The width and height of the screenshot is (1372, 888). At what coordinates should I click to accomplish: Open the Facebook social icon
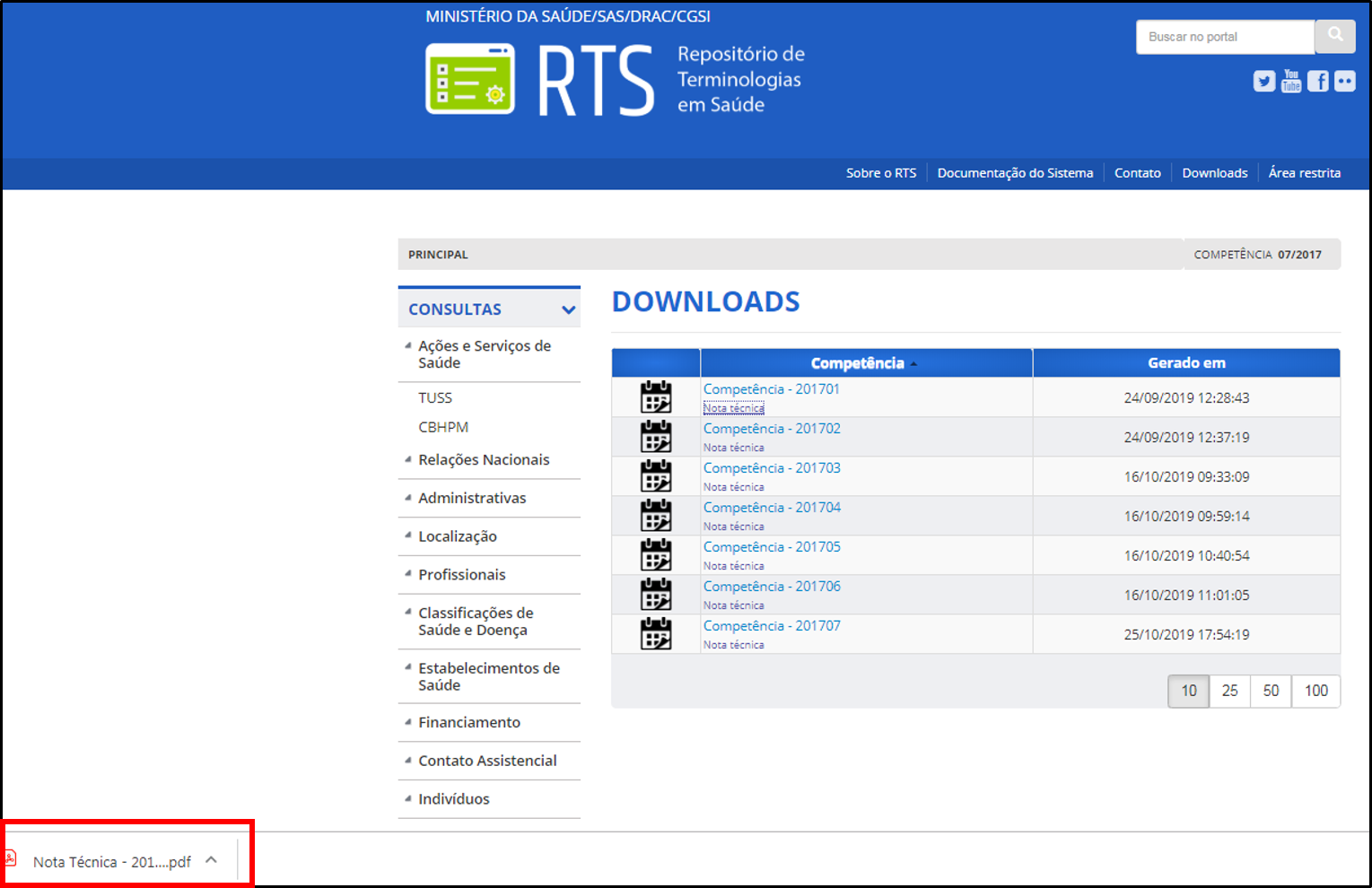(x=1317, y=82)
